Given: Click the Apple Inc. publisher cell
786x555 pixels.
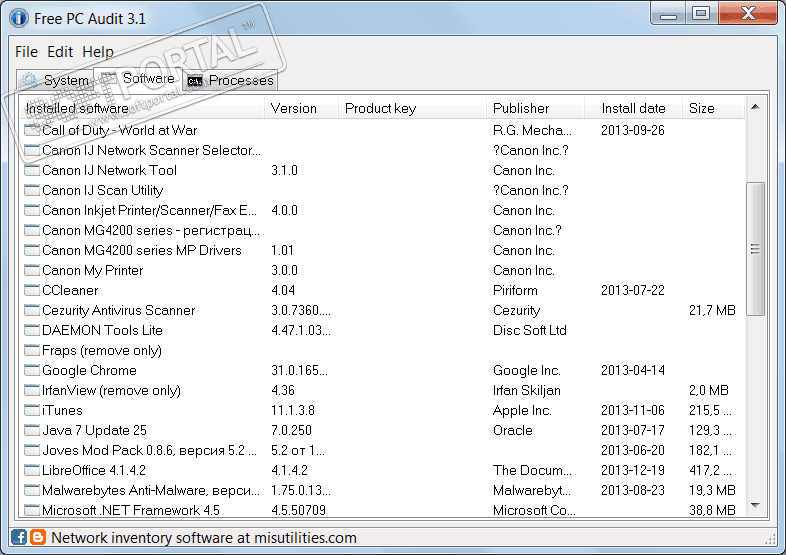Looking at the screenshot, I should [522, 411].
